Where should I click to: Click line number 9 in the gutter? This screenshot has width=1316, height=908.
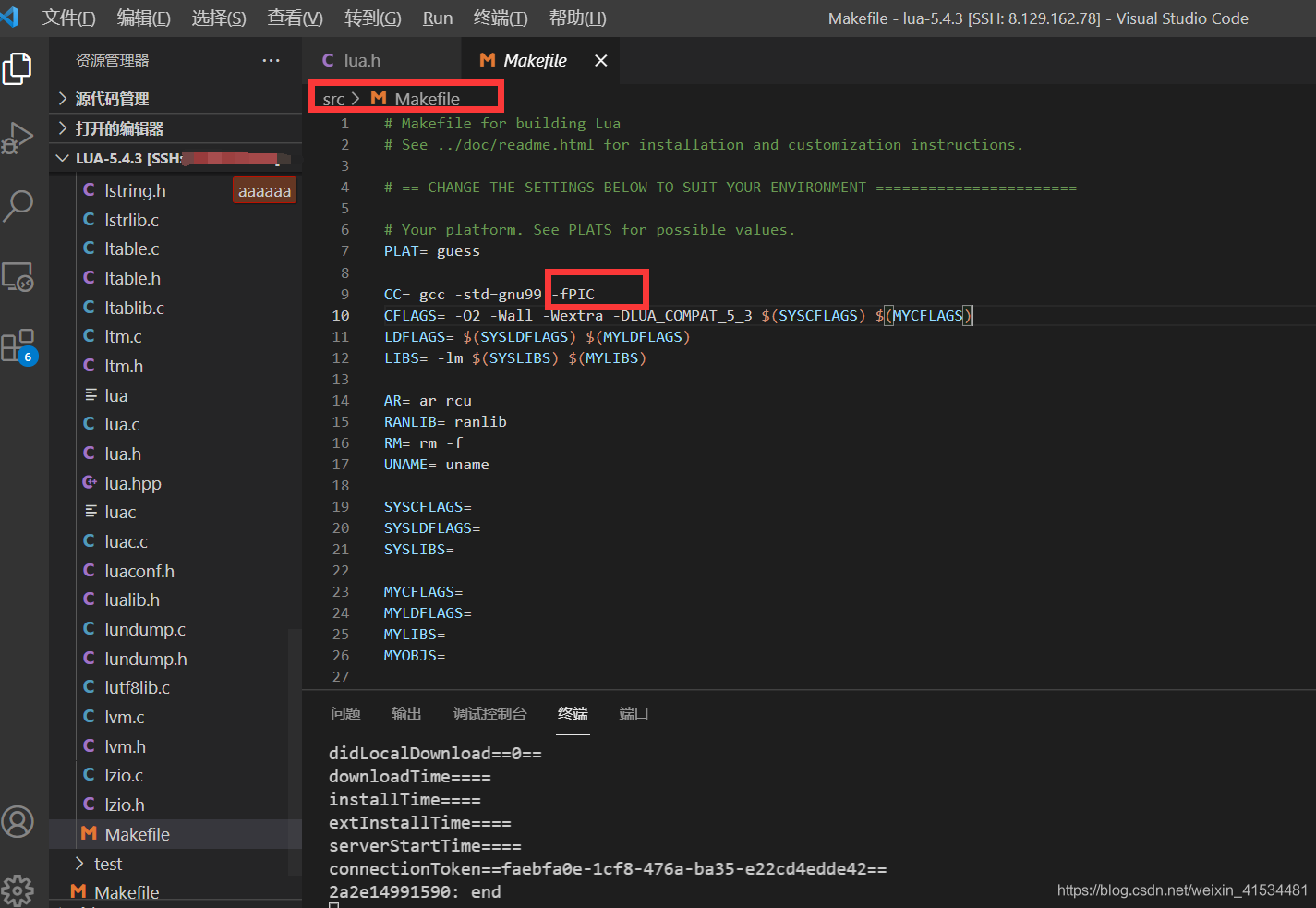click(x=344, y=294)
